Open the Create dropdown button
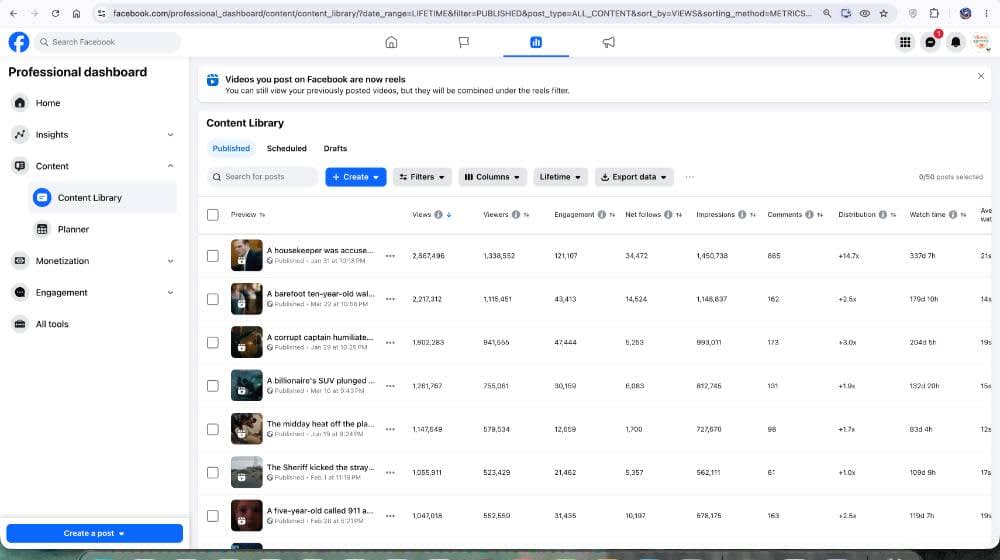 [x=355, y=177]
